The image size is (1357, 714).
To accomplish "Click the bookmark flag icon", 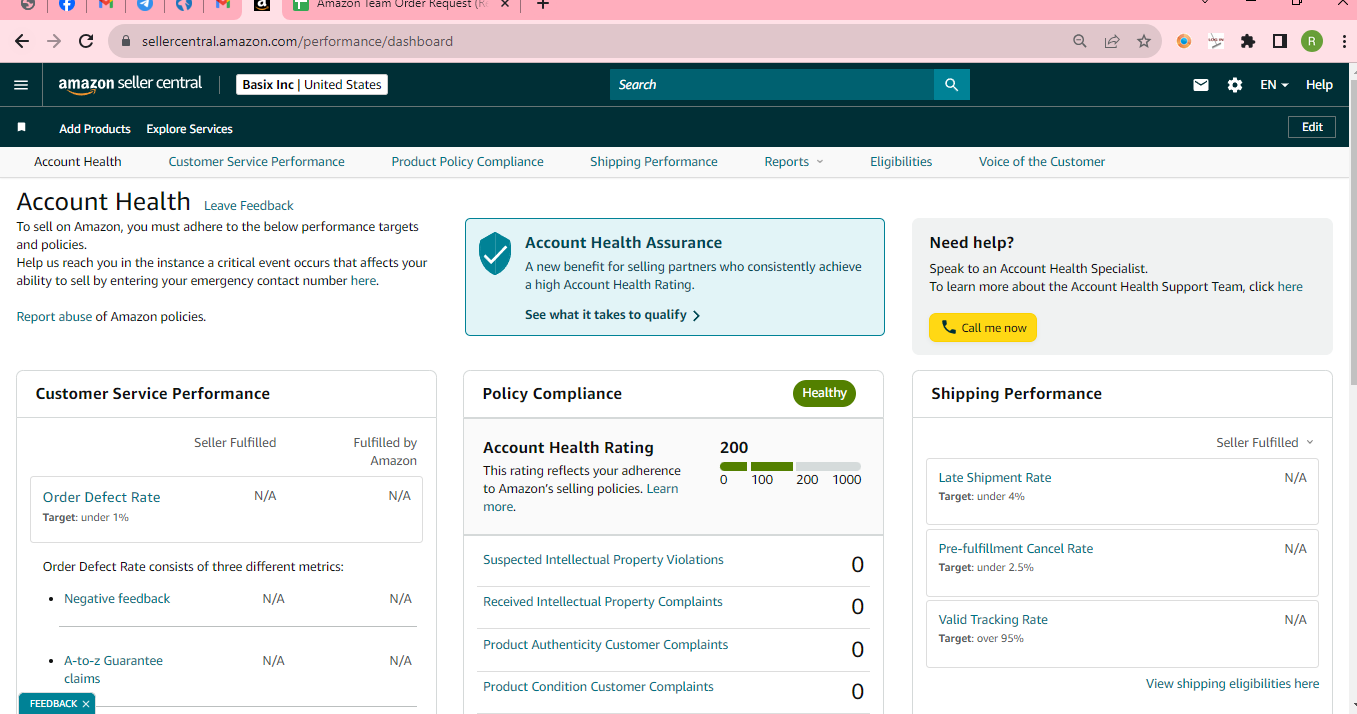I will pos(21,128).
